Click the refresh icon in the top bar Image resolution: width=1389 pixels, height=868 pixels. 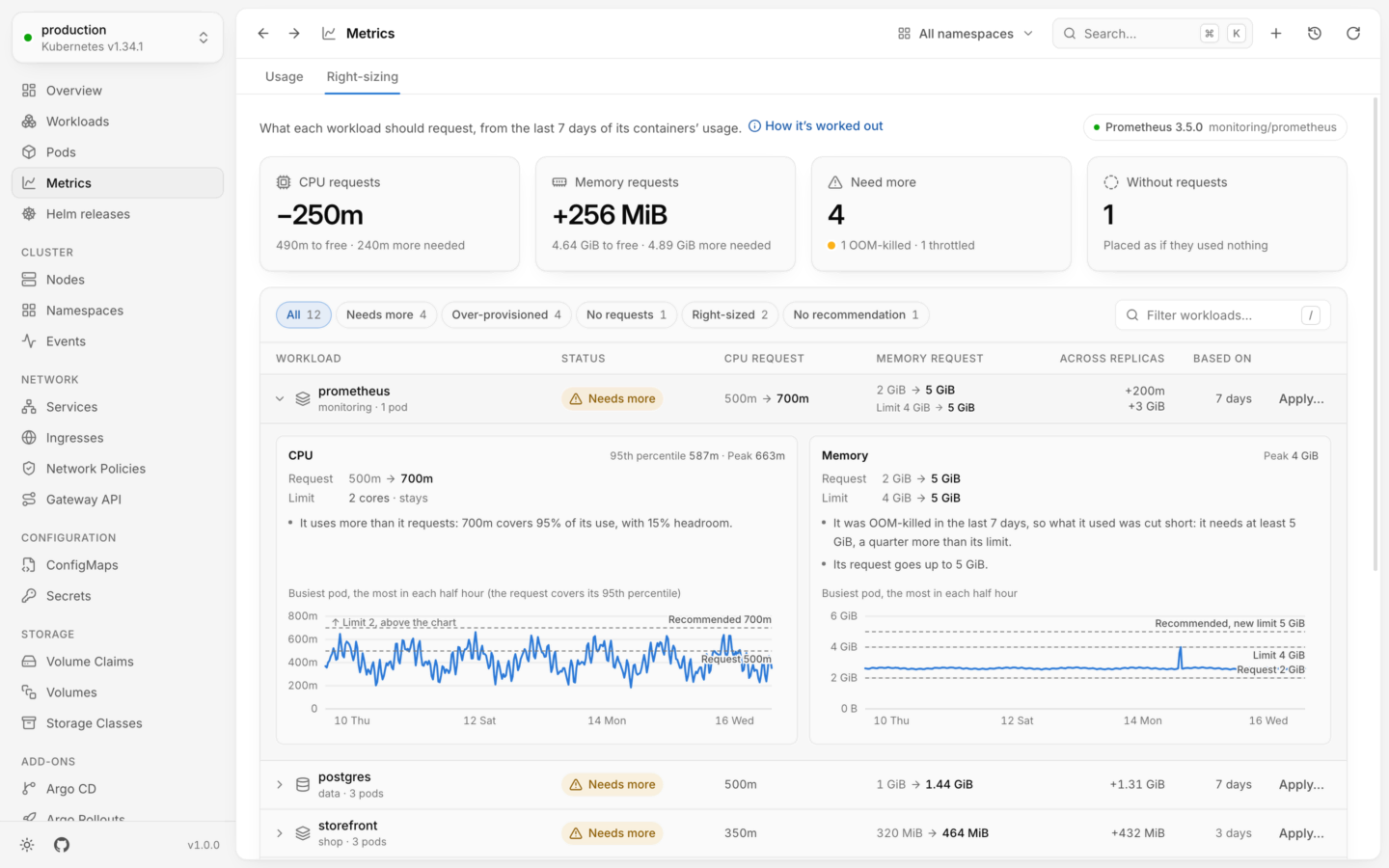tap(1353, 33)
